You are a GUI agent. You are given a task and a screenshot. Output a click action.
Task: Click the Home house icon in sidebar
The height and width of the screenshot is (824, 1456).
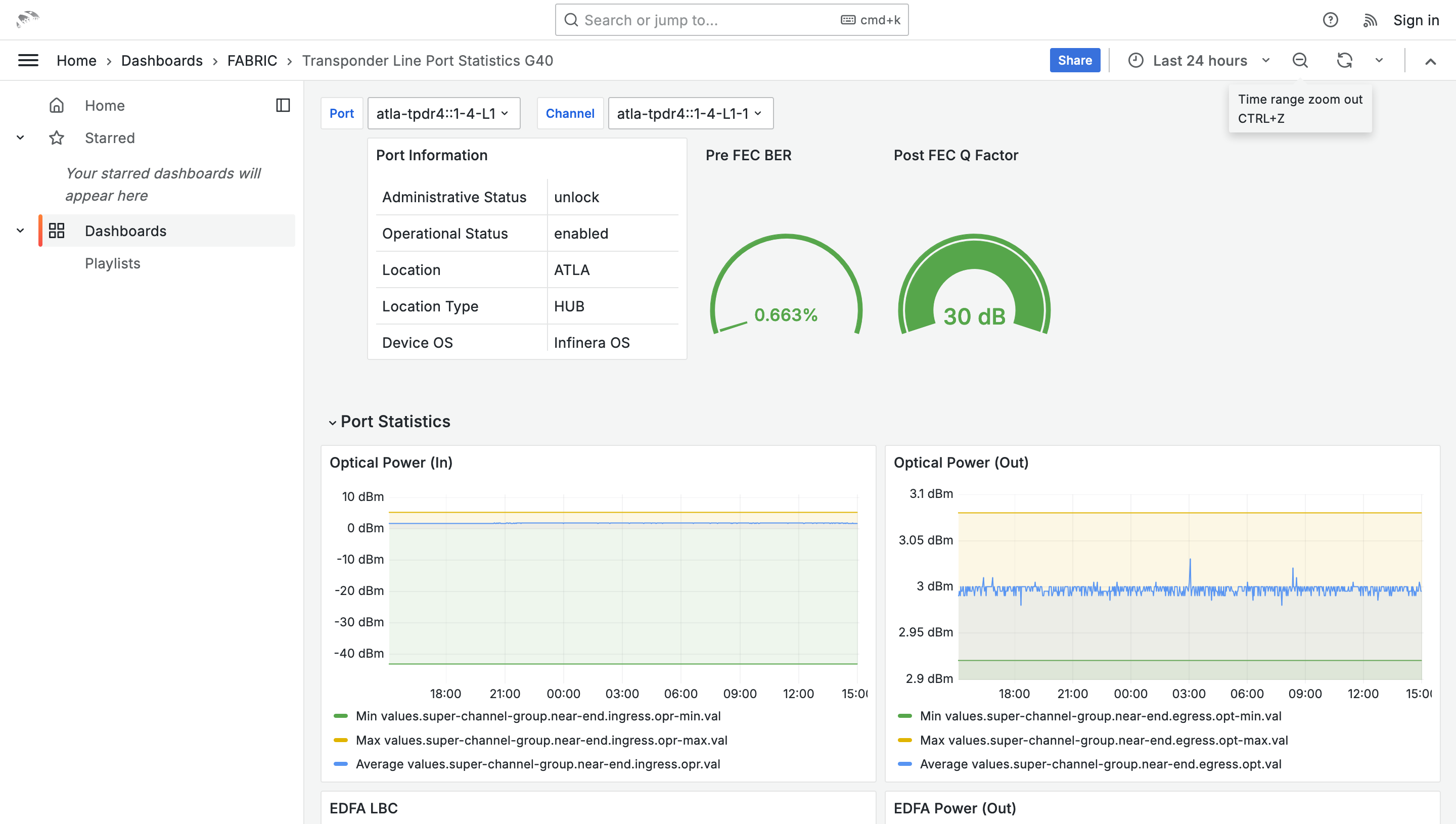(x=57, y=105)
